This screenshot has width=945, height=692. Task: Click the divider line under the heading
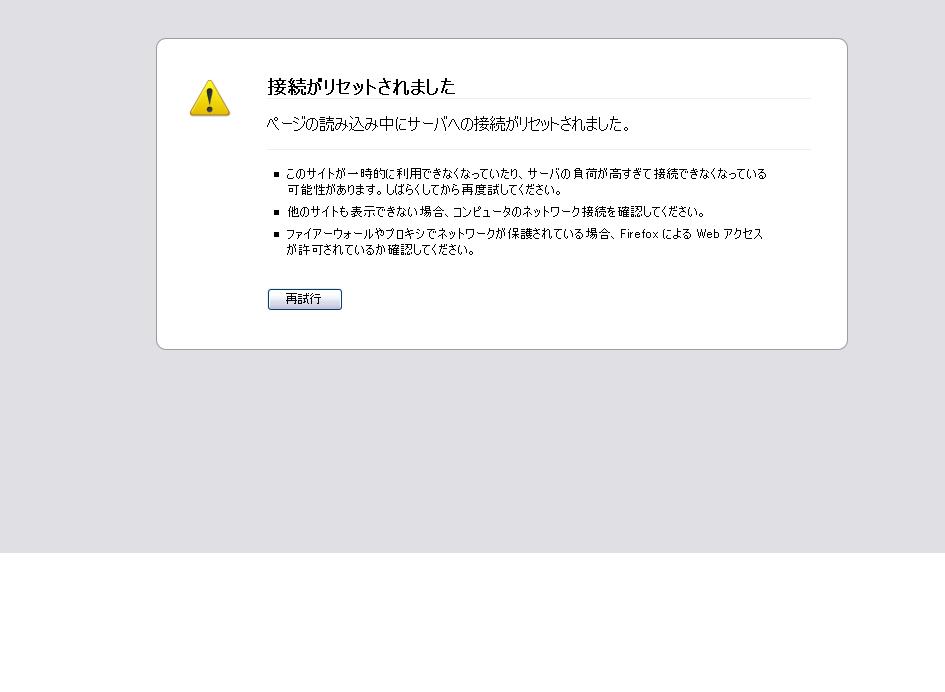coord(539,98)
